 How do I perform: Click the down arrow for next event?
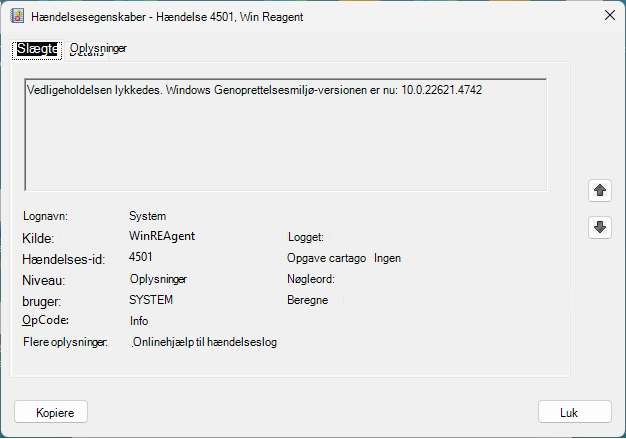coord(600,227)
